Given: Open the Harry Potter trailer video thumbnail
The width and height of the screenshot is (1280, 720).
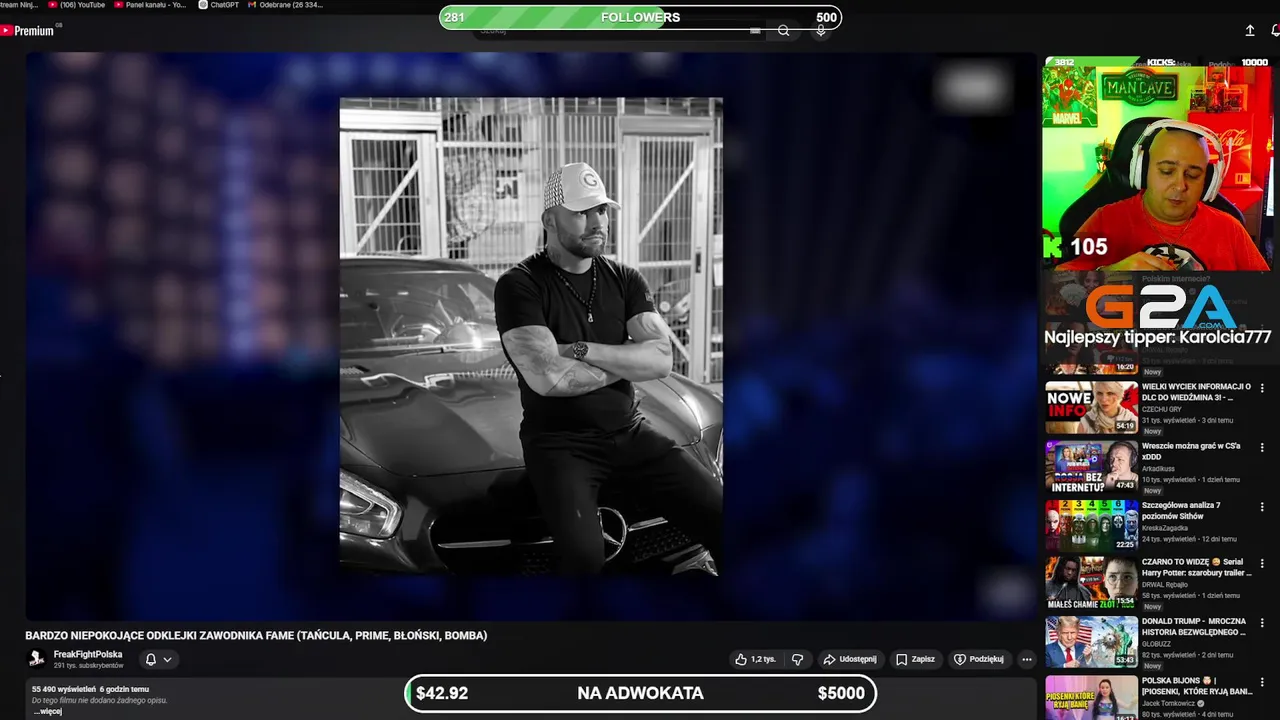Looking at the screenshot, I should (1091, 583).
